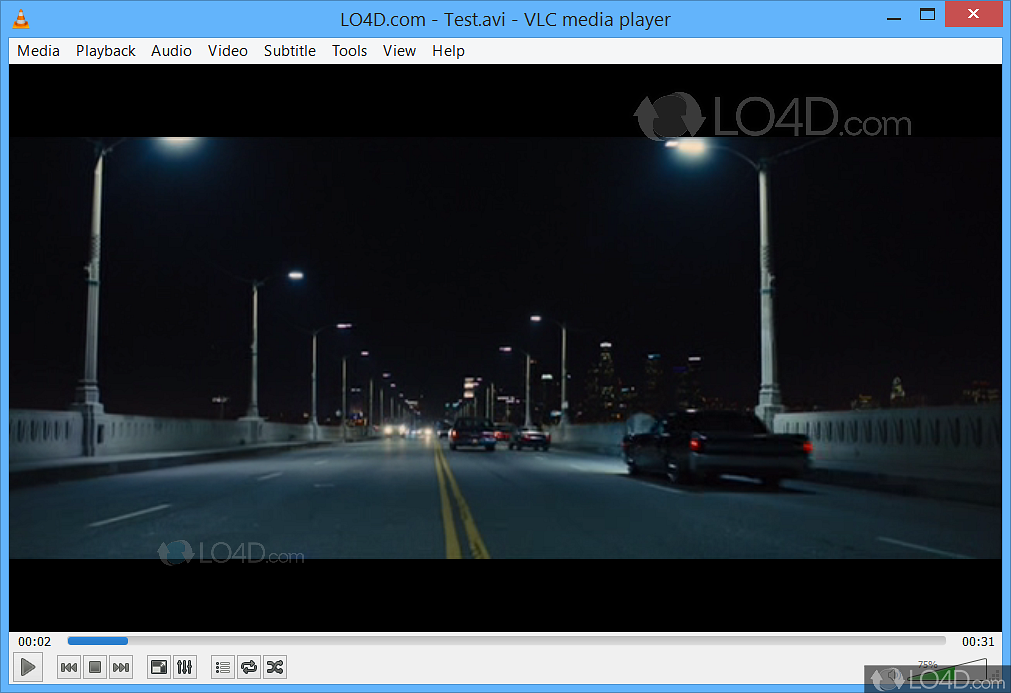Viewport: 1011px width, 693px height.
Task: Open the Playback menu
Action: tap(106, 51)
